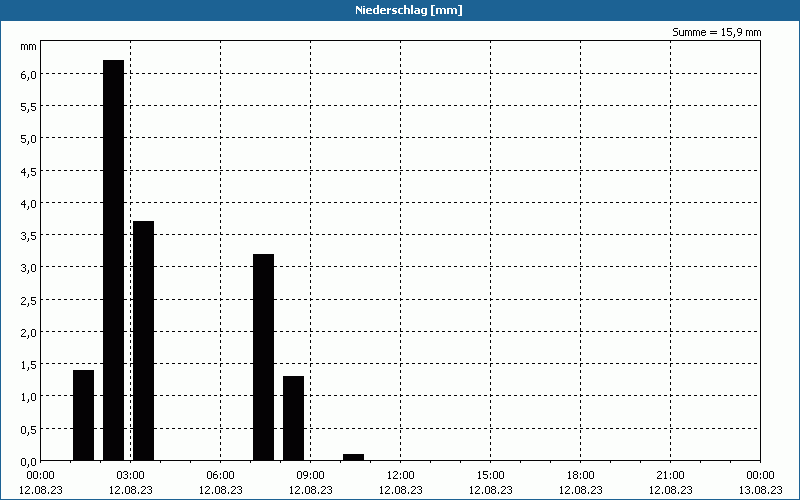Viewport: 800px width, 500px height.
Task: Click the 1,0 y-axis label
Action: (x=29, y=397)
